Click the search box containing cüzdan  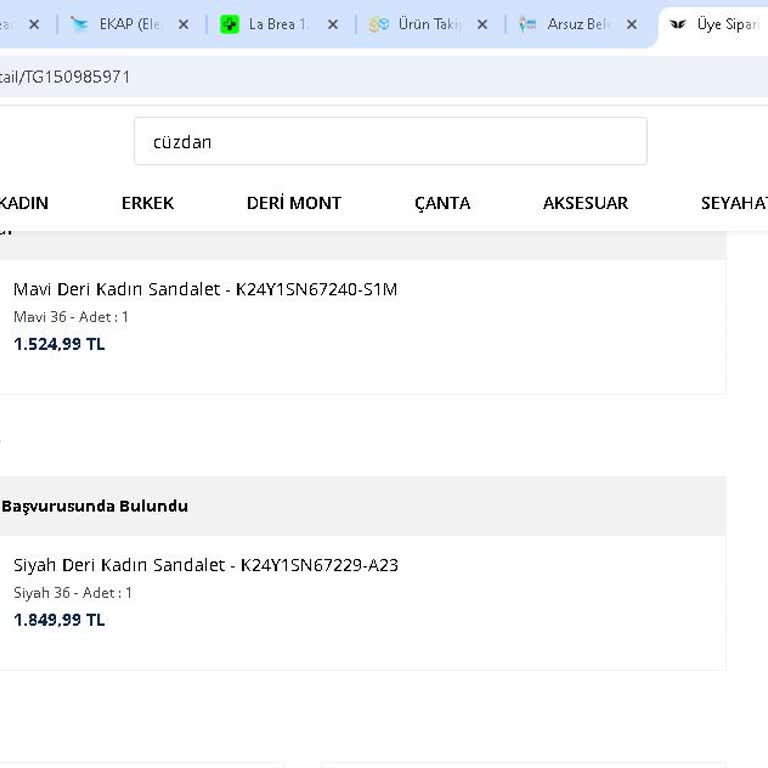click(390, 141)
